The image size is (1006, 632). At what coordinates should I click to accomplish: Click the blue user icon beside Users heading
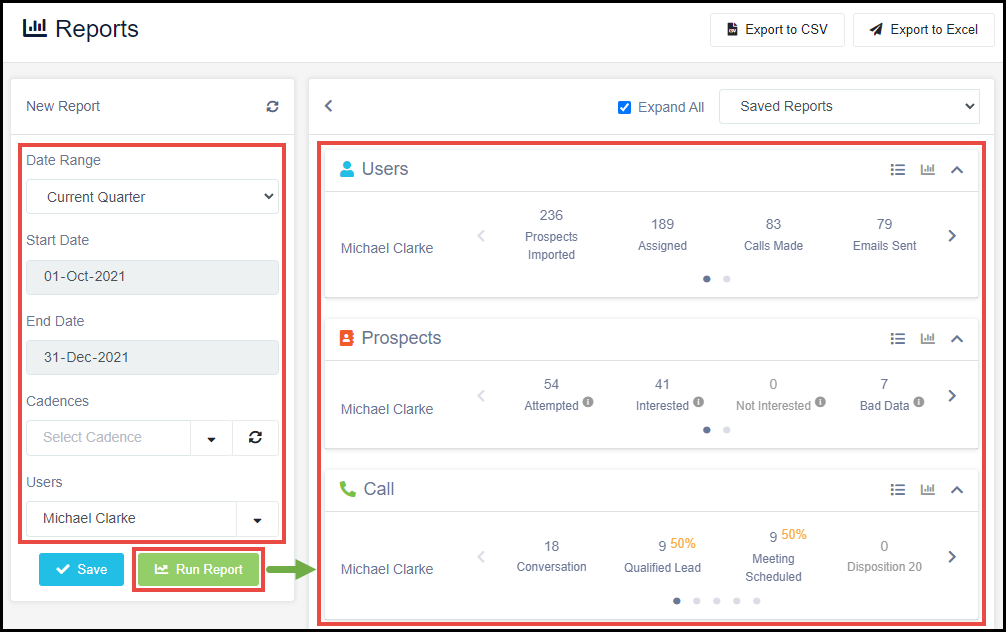pos(347,169)
